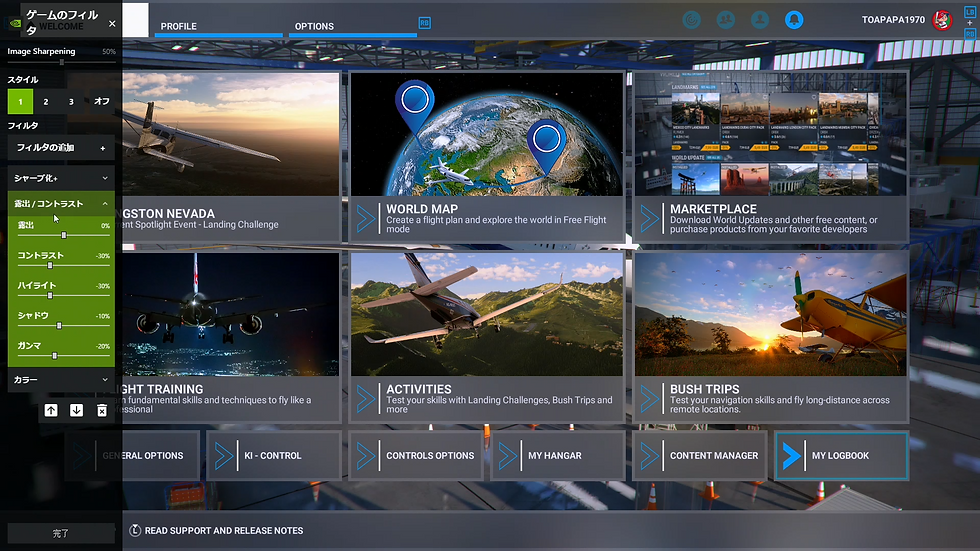Viewport: 980px width, 551px height.
Task: Click chevron icon on KI - CONTROL
Action: (x=224, y=456)
